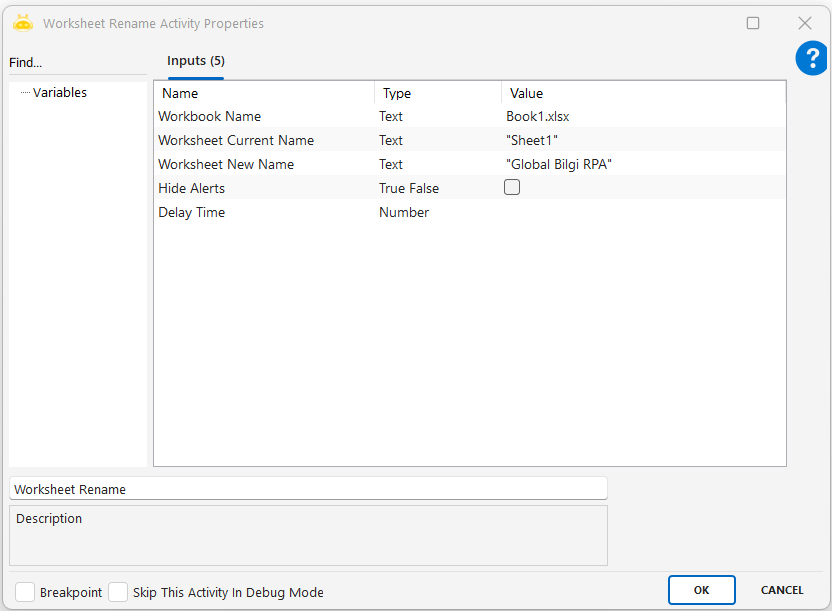Click the Find search field
The image size is (832, 611).
click(76, 62)
